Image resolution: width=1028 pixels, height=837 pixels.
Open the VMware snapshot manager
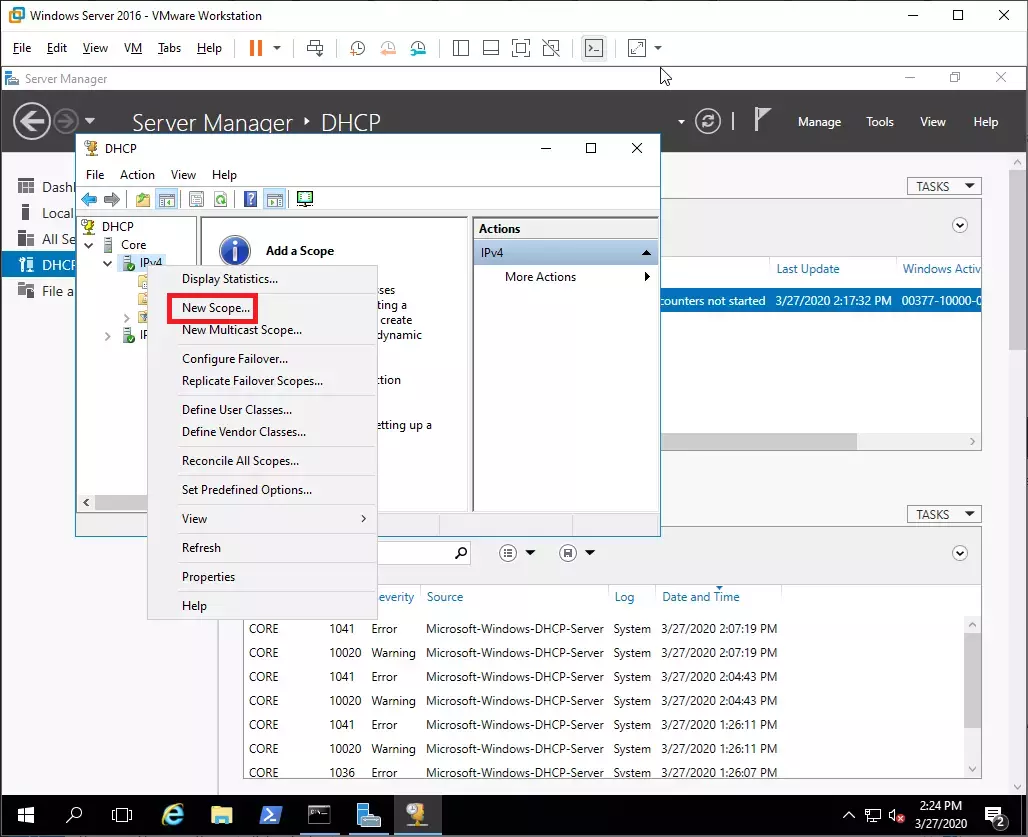418,48
